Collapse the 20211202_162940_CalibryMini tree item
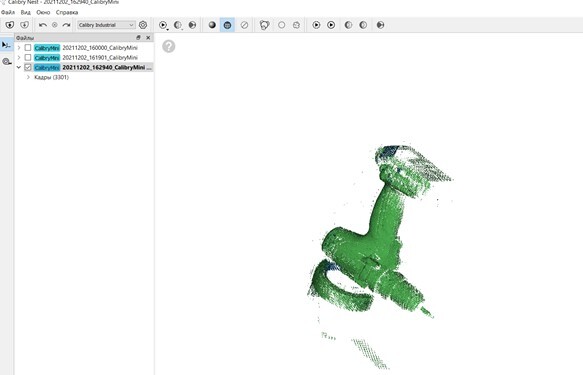This screenshot has height=375, width=583. pyautogui.click(x=19, y=67)
